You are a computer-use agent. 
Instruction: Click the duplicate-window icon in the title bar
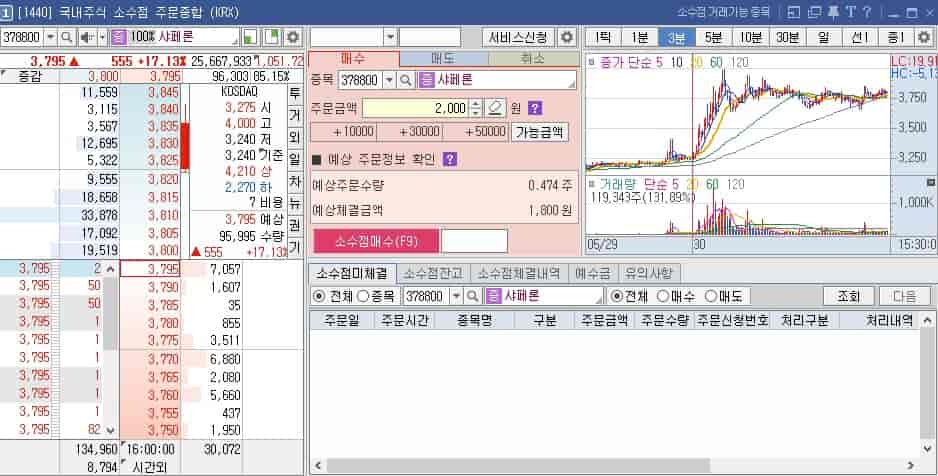(814, 12)
